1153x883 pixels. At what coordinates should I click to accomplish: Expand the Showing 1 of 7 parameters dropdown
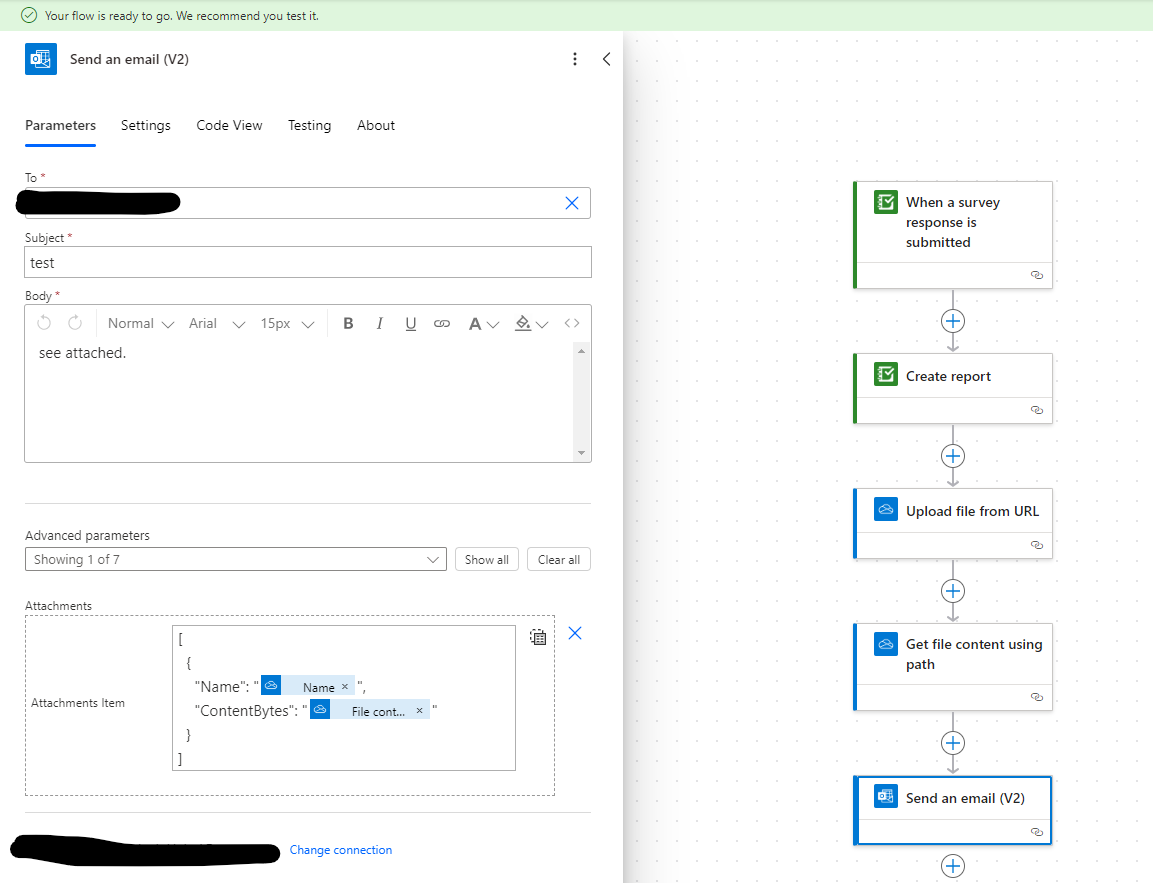[235, 559]
